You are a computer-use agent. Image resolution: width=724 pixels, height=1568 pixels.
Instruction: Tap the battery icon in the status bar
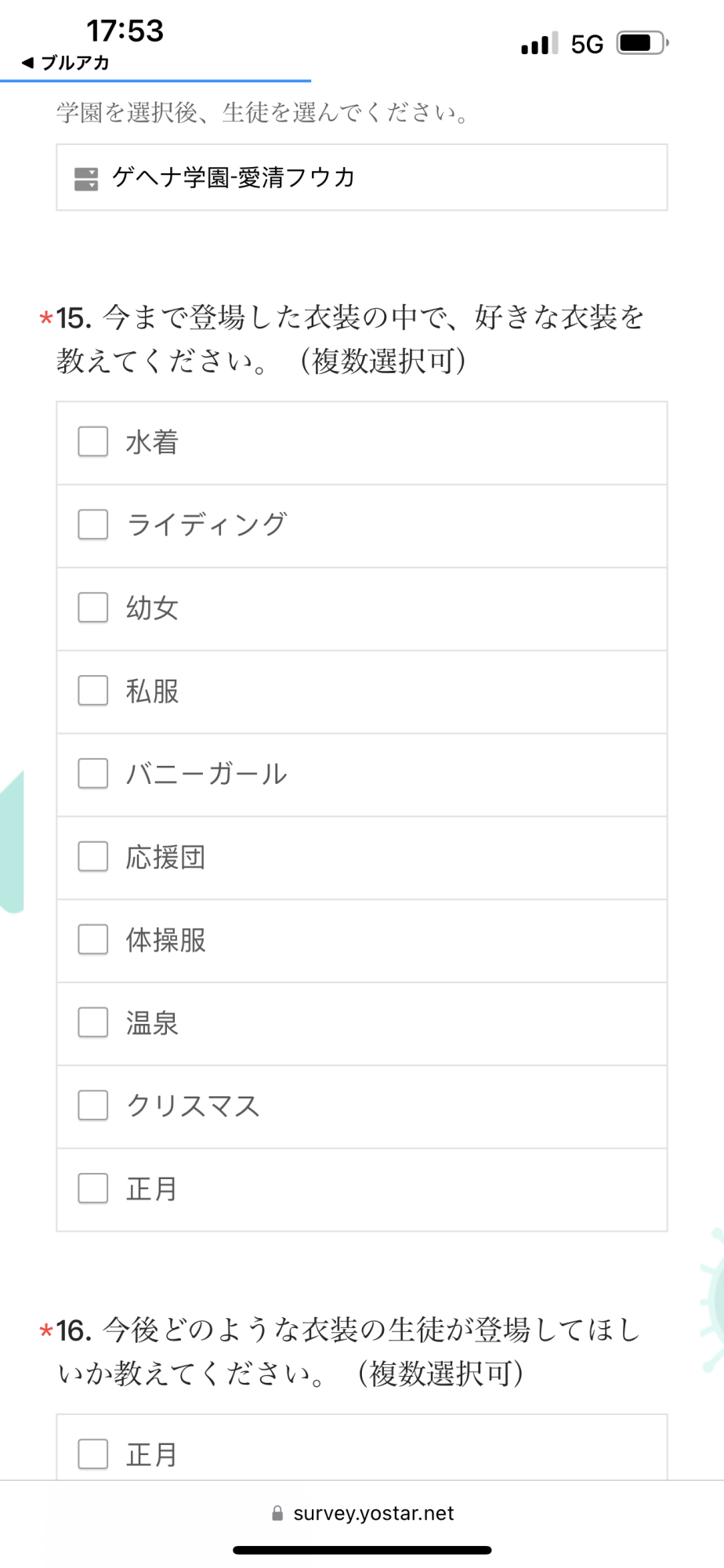(x=642, y=43)
